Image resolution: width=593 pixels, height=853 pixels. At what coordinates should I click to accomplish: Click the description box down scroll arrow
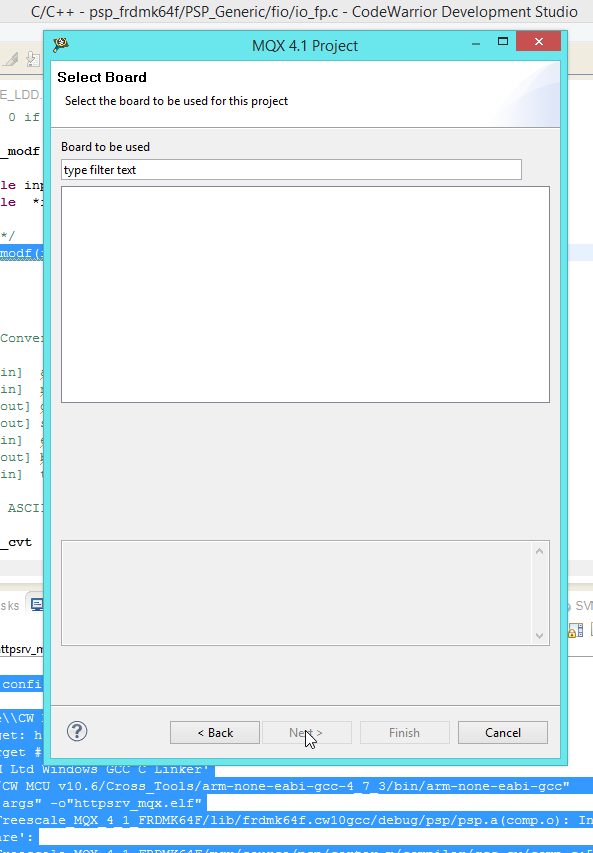(x=539, y=635)
